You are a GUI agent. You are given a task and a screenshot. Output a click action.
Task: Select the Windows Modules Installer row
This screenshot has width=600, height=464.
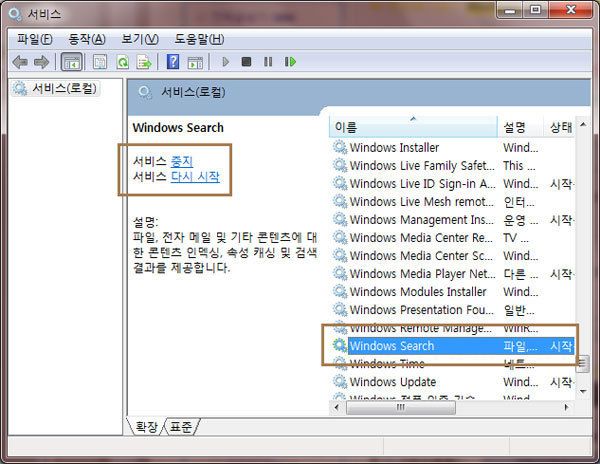coord(453,291)
